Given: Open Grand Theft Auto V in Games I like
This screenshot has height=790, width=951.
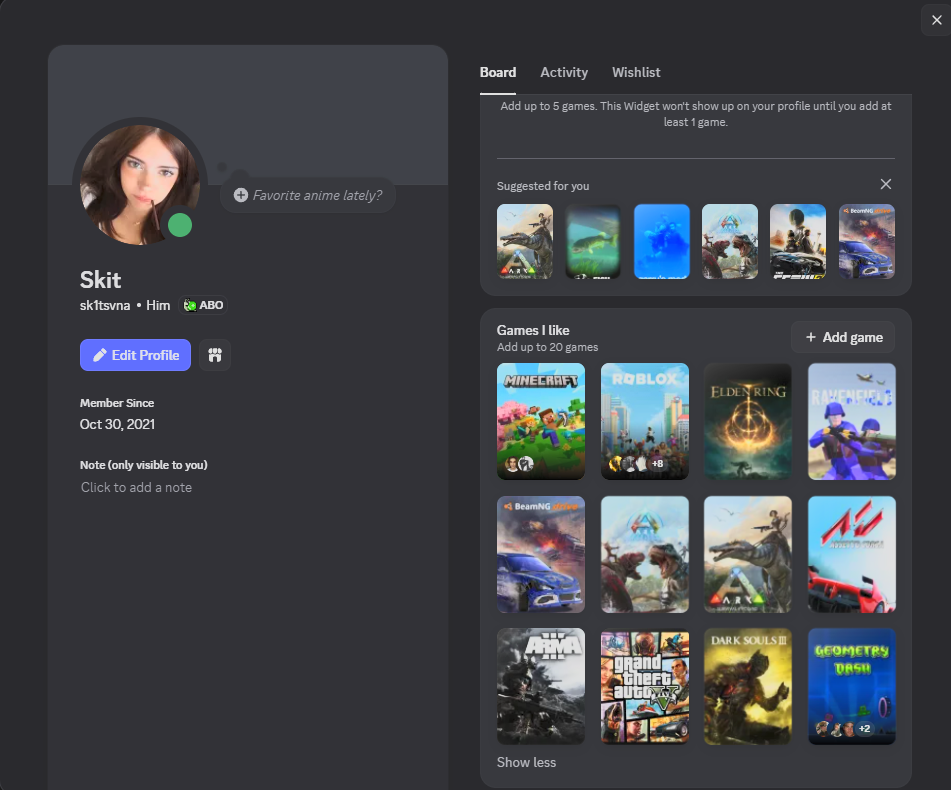Looking at the screenshot, I should (645, 686).
